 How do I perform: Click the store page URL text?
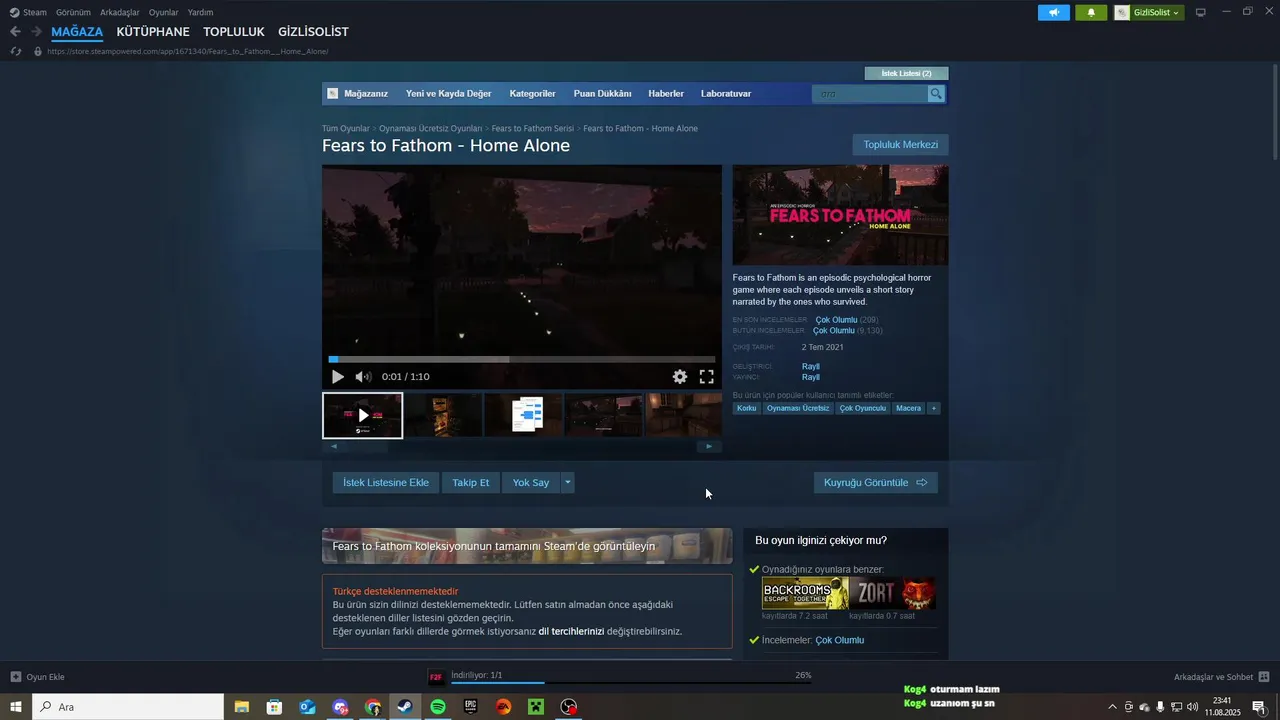pyautogui.click(x=188, y=51)
